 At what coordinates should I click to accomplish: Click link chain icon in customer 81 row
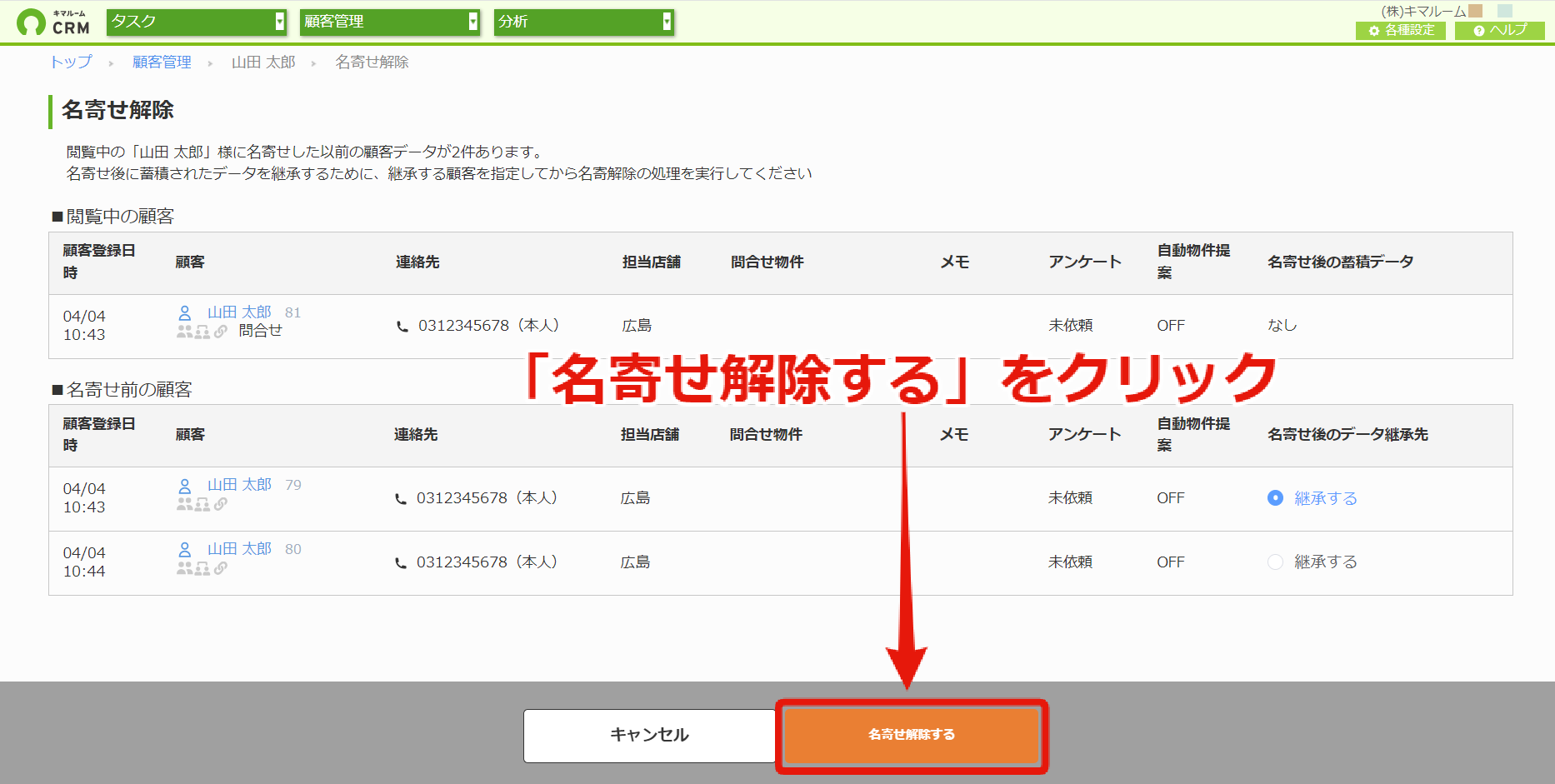click(x=221, y=332)
